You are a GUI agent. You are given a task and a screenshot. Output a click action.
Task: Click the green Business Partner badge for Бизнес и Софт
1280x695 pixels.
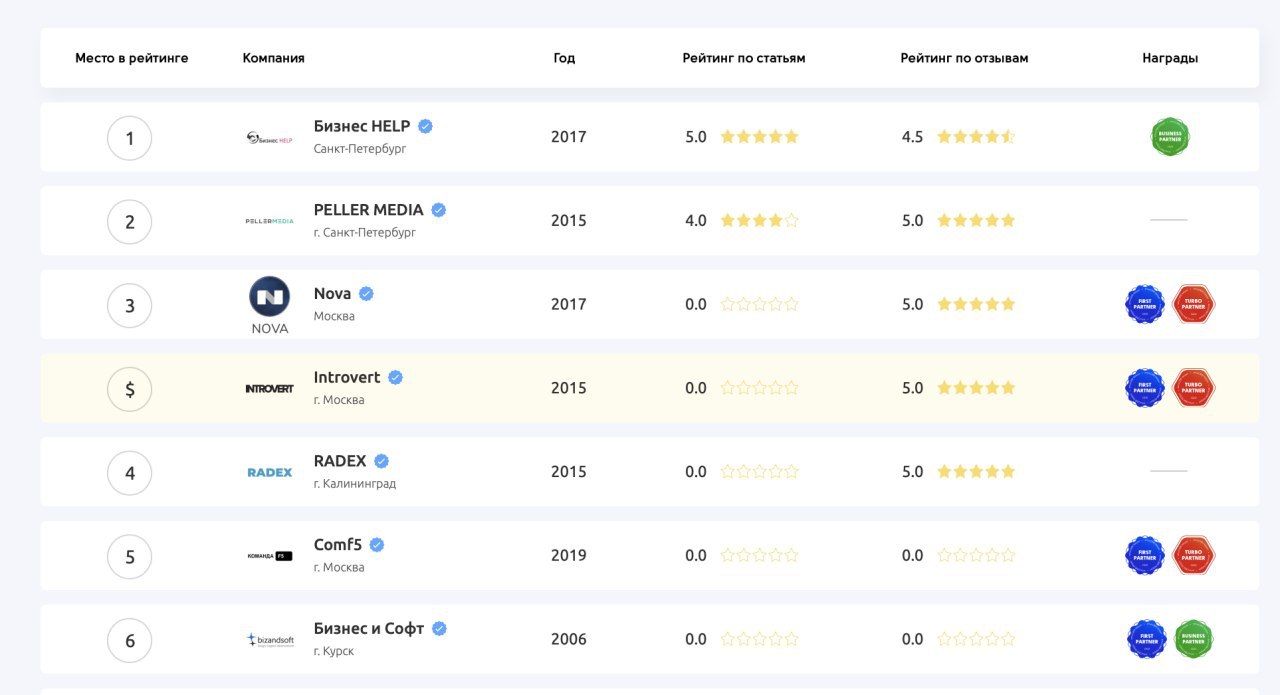[1194, 639]
